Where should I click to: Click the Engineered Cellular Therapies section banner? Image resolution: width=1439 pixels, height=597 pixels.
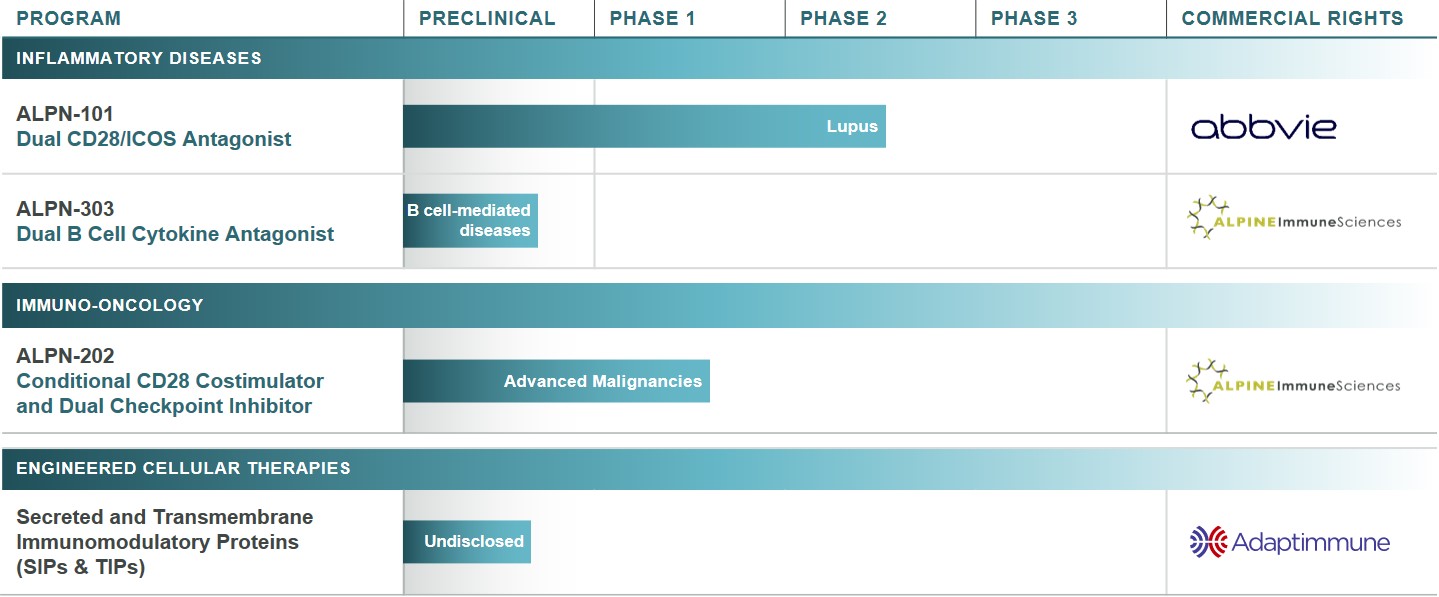tap(183, 468)
